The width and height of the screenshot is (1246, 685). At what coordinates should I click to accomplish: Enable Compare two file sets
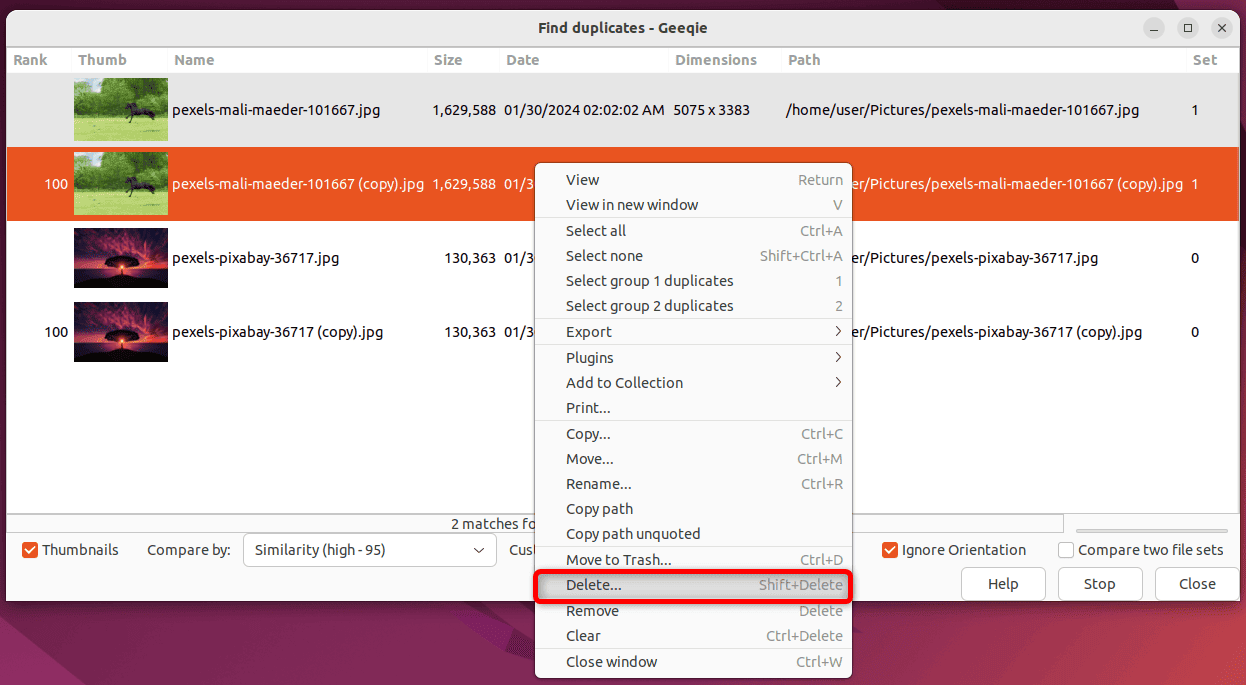tap(1066, 550)
